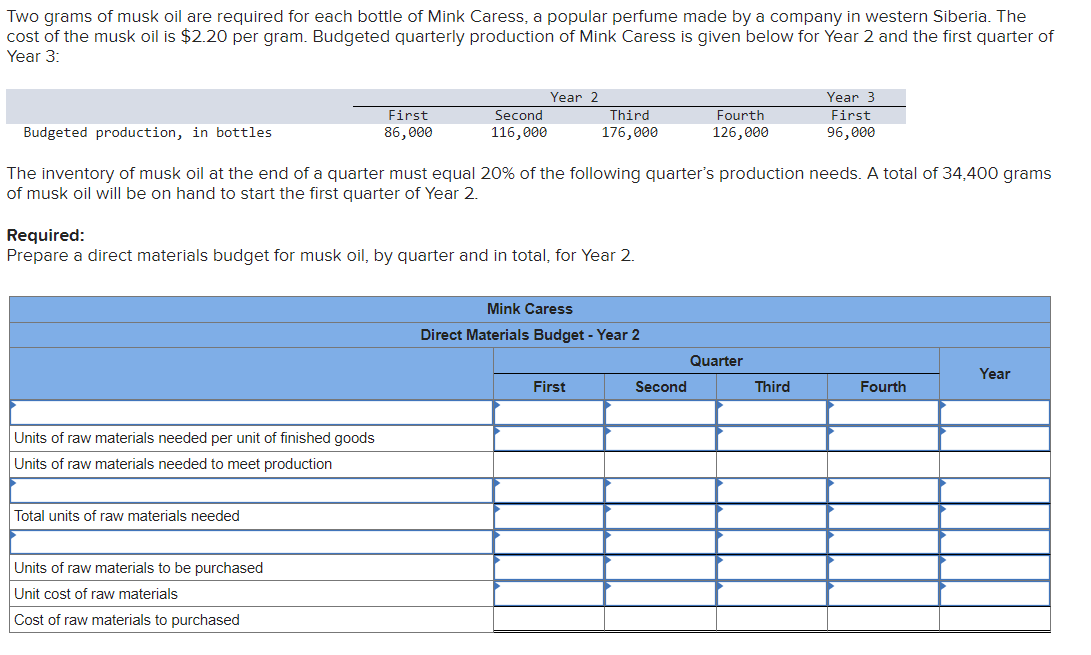The width and height of the screenshot is (1091, 655).
Task: Click 'Unit cost of raw materials' label
Action: 96,594
